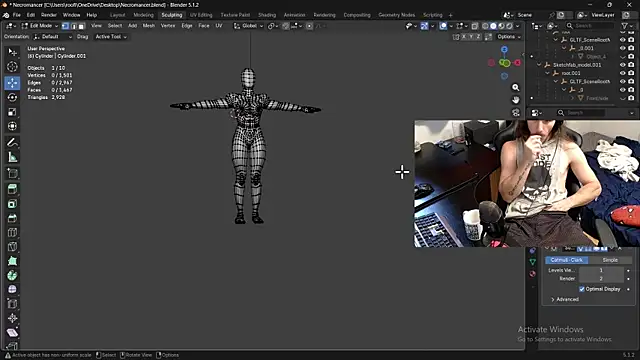Open the Vertex menu

[168, 26]
